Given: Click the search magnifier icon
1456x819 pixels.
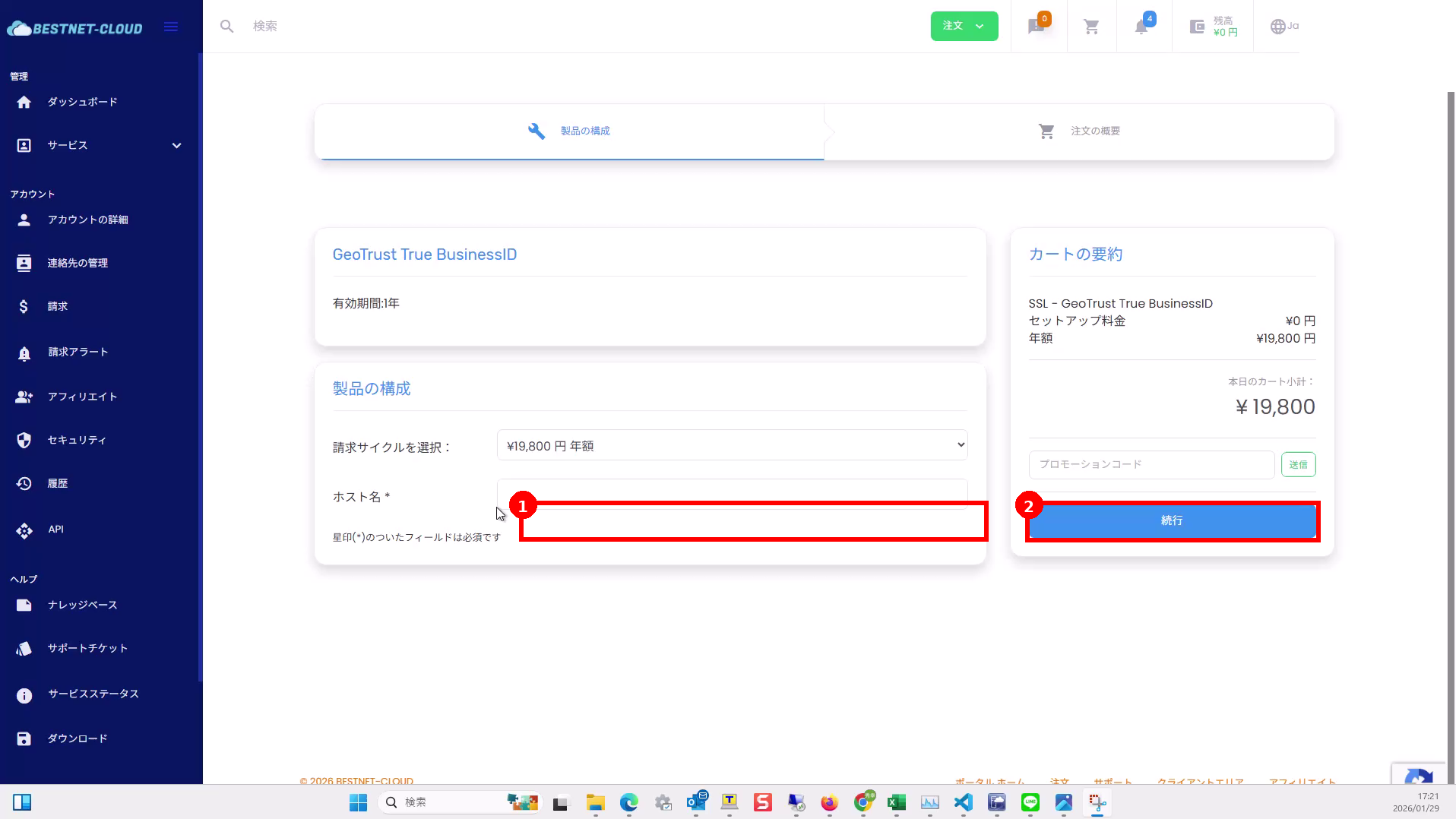Looking at the screenshot, I should click(226, 27).
